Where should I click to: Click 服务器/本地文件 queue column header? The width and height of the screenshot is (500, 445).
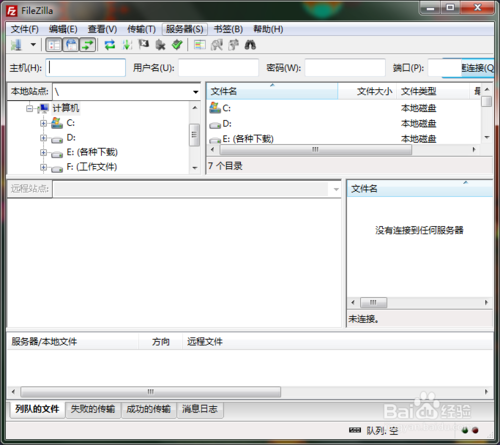[73, 342]
